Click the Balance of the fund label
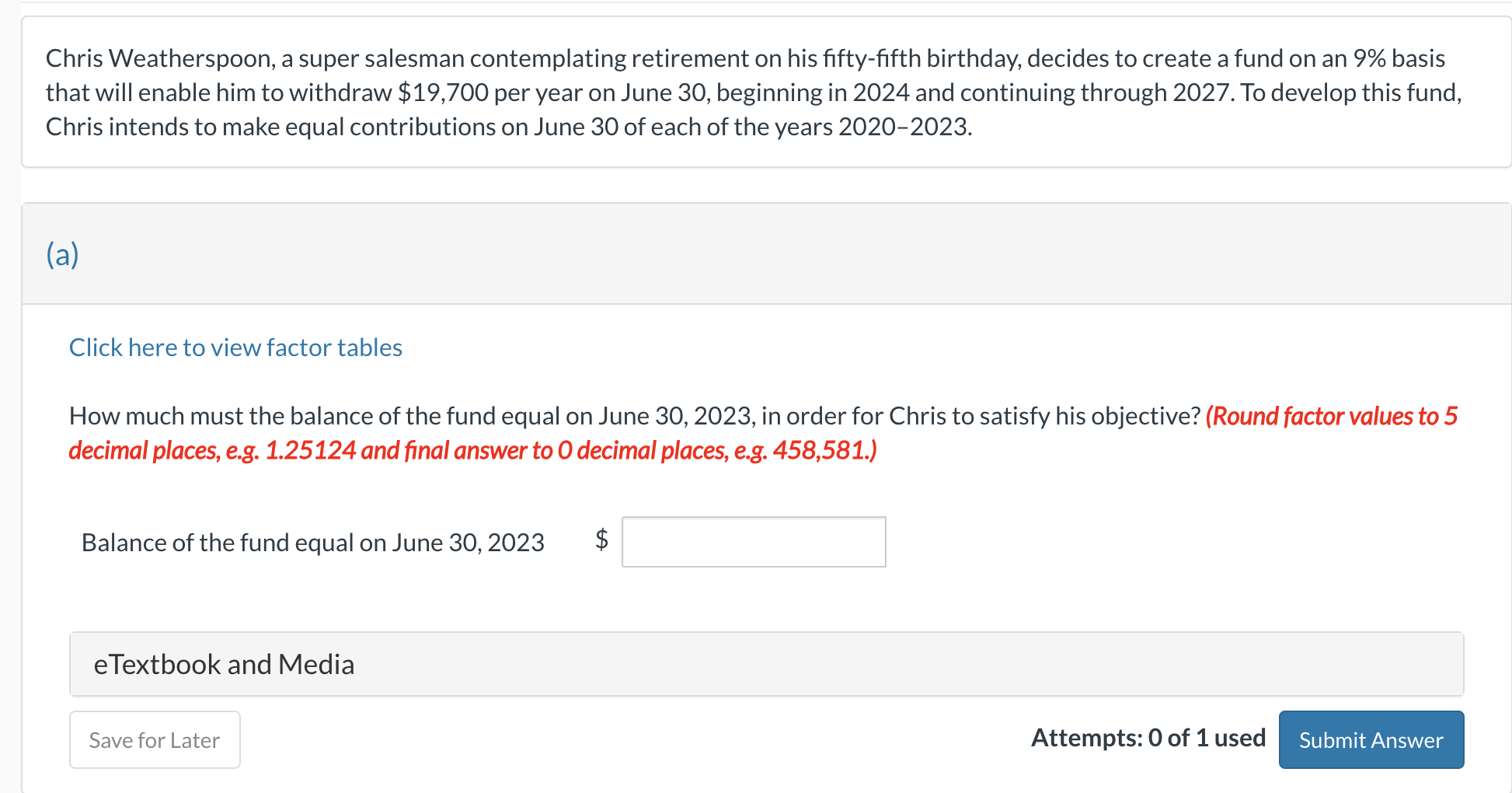 (x=312, y=543)
